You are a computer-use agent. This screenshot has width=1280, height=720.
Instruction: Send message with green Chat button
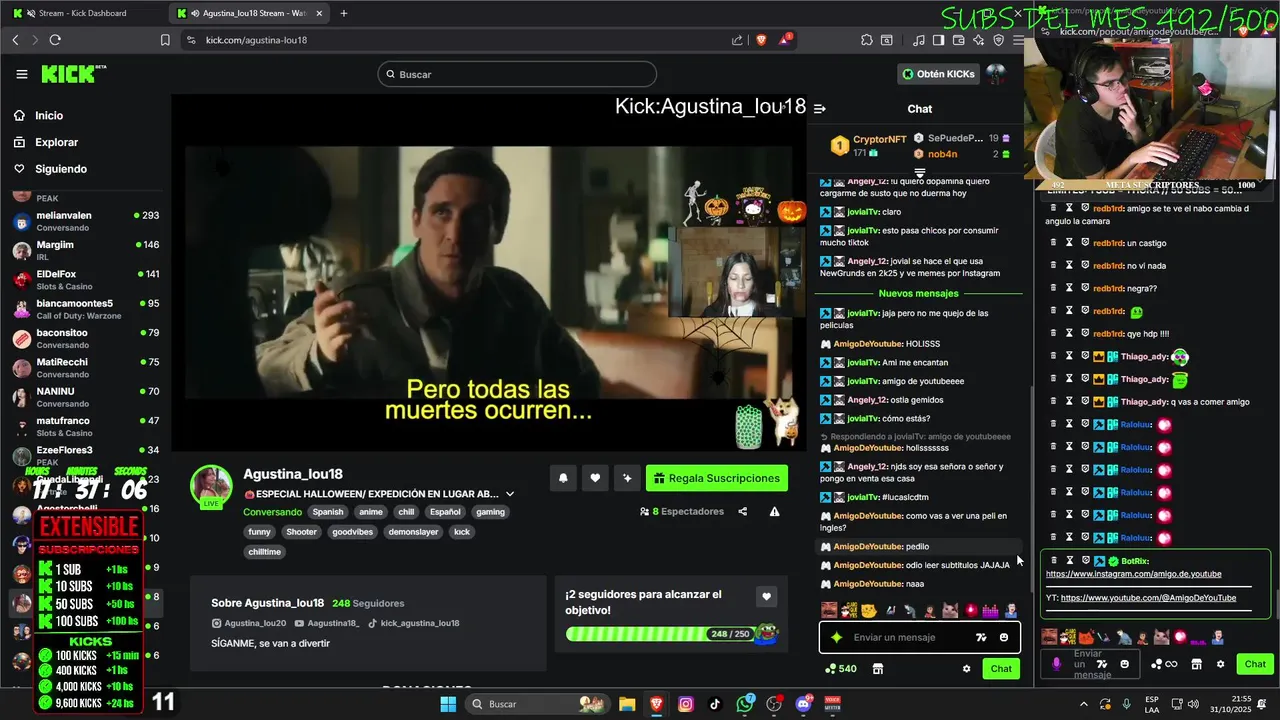click(x=1001, y=669)
